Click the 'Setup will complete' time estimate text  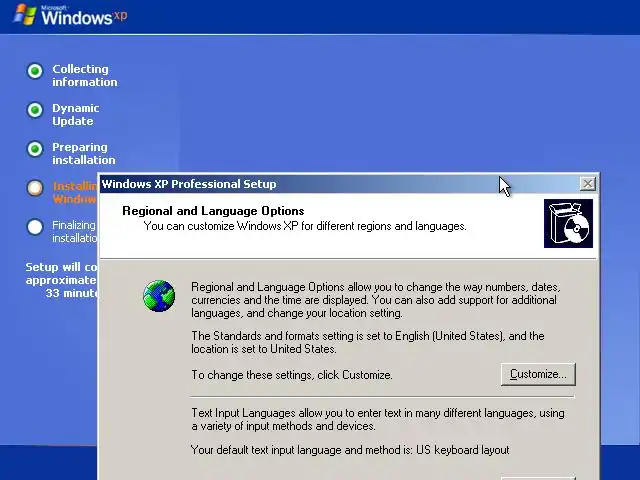pyautogui.click(x=62, y=280)
